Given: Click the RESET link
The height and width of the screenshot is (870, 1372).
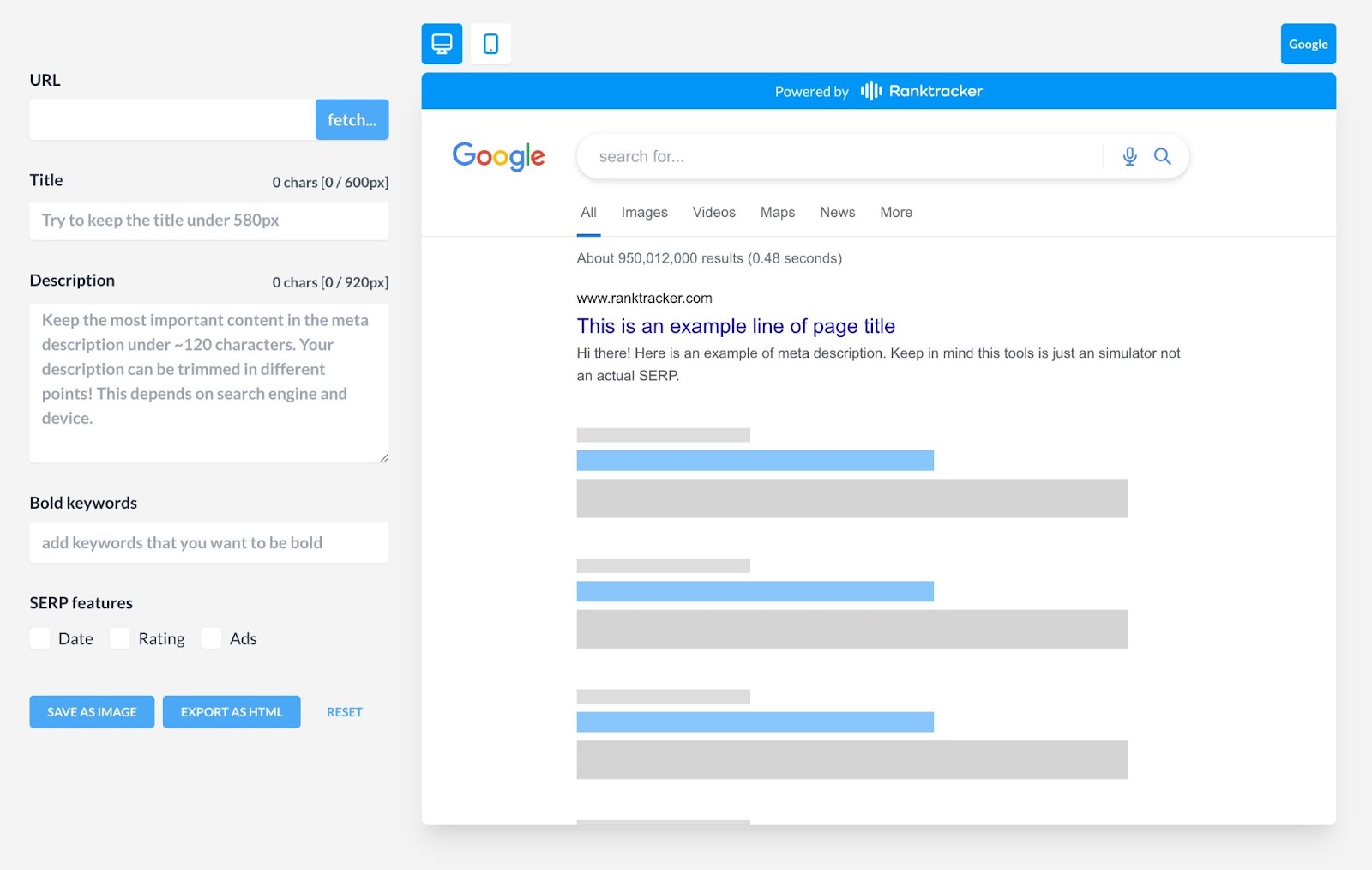Looking at the screenshot, I should tap(344, 711).
